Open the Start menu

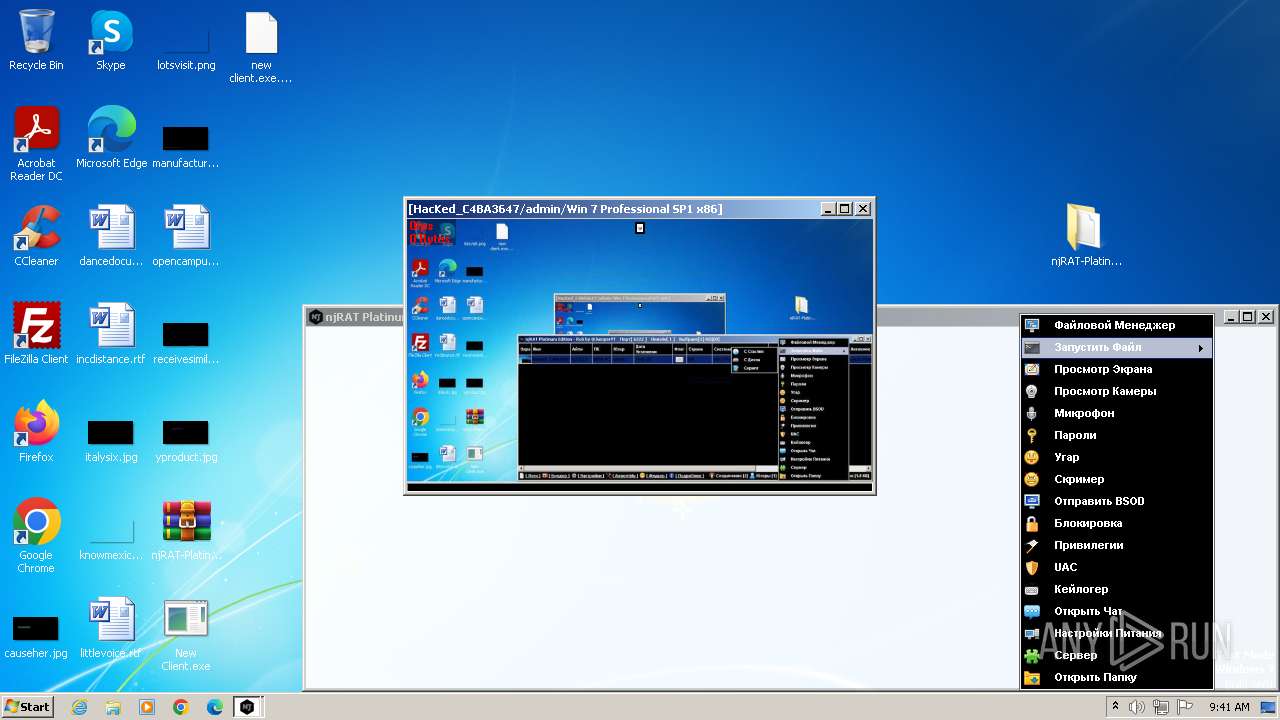click(x=27, y=706)
